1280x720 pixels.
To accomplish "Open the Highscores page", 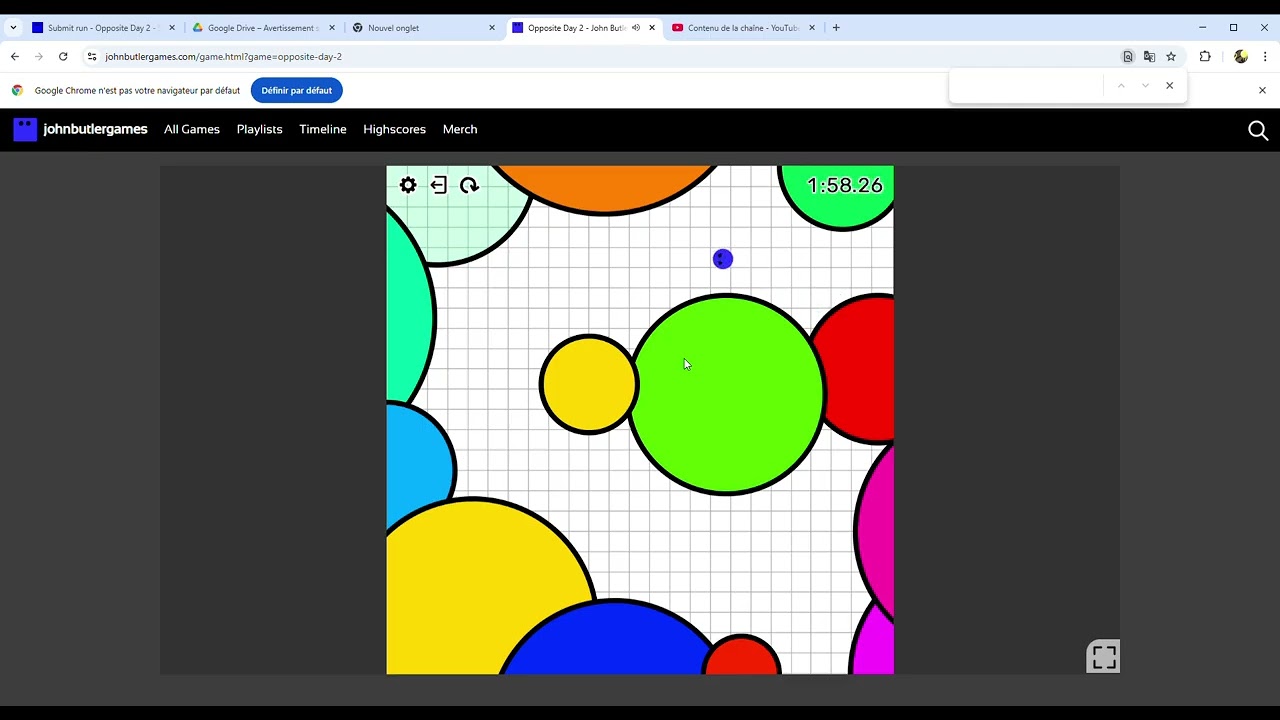I will point(394,129).
